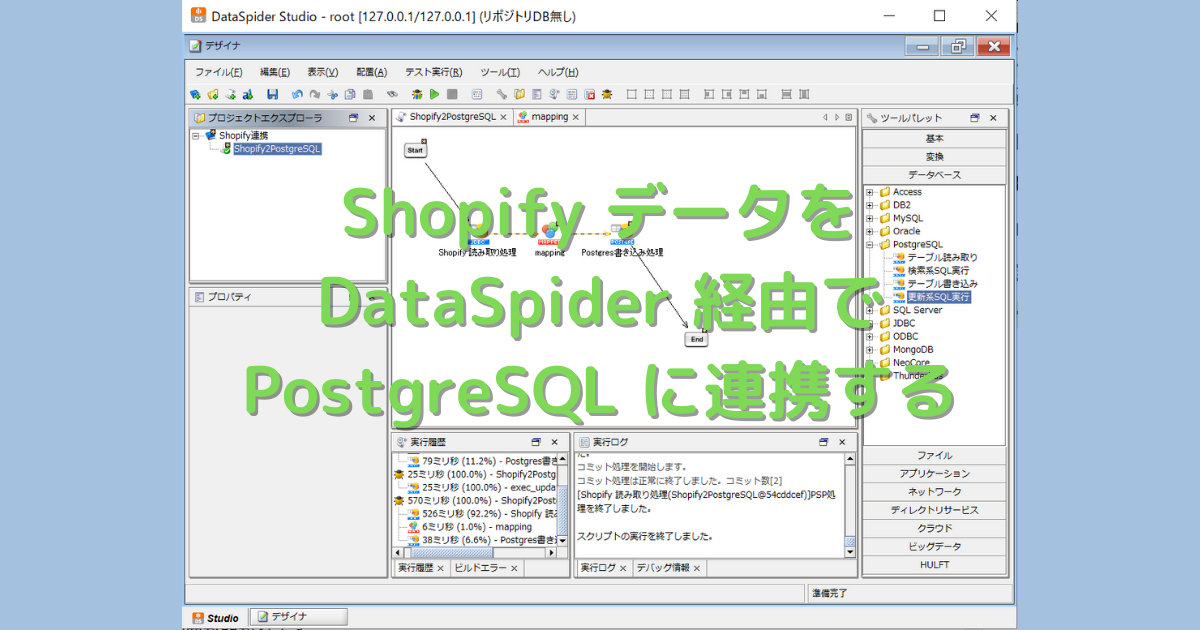This screenshot has width=1200, height=630.
Task: Expand the Access folder in tool palette
Action: tap(870, 192)
